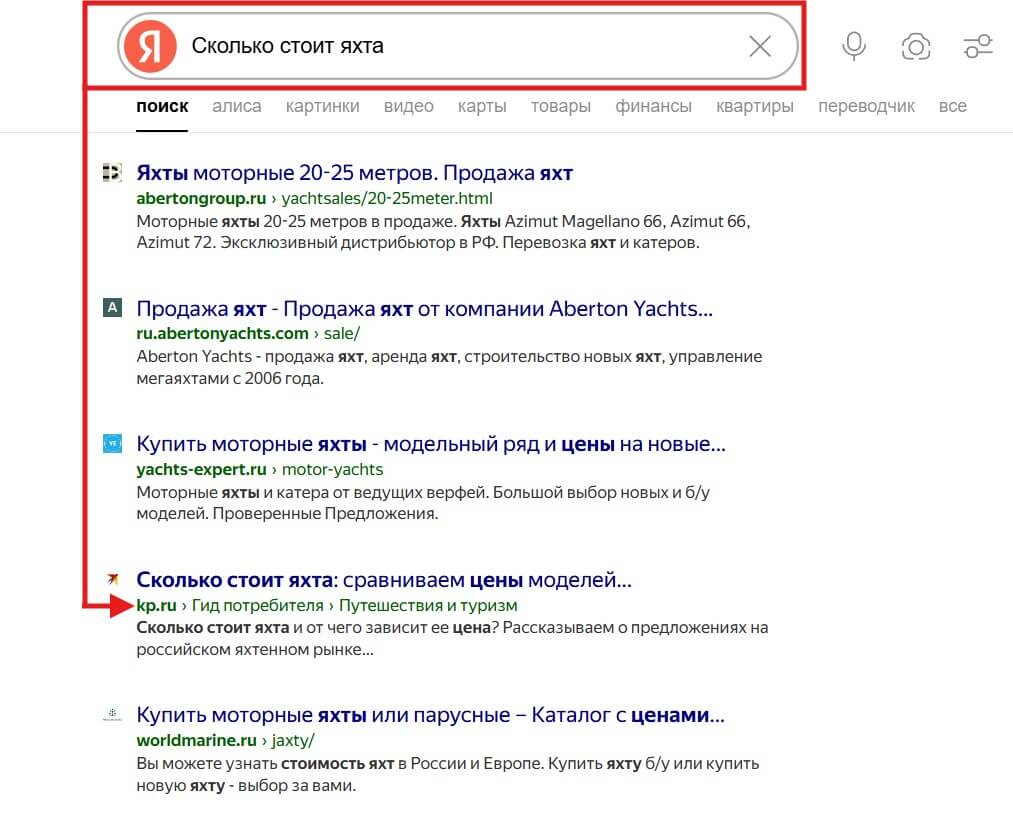Click the Aberton Yachts 'A' favicon

[x=112, y=308]
